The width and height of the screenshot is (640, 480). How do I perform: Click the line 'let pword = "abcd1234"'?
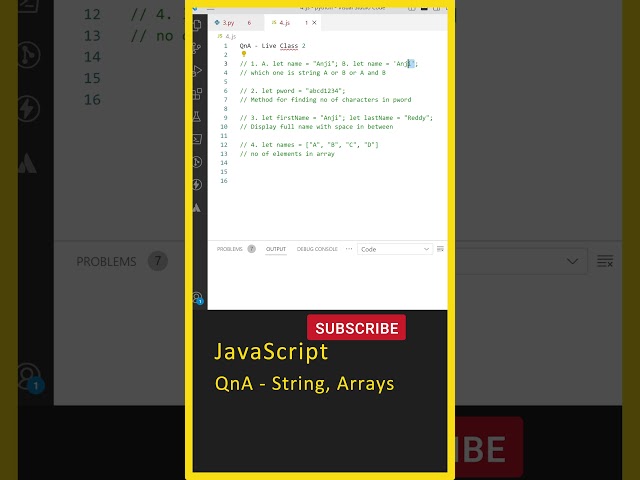tap(292, 91)
